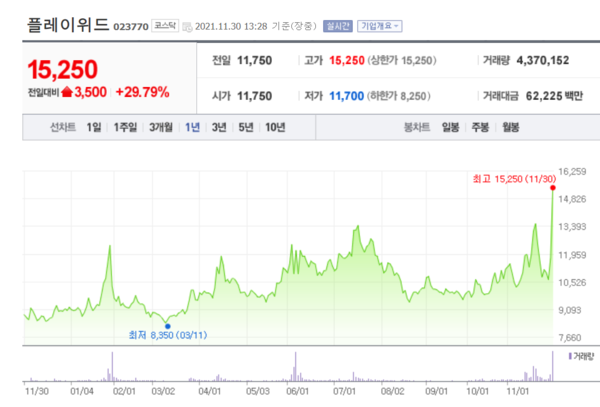Viewport: 600px width, 407px height.
Task: Click the red up-arrow change icon
Action: pyautogui.click(x=67, y=92)
